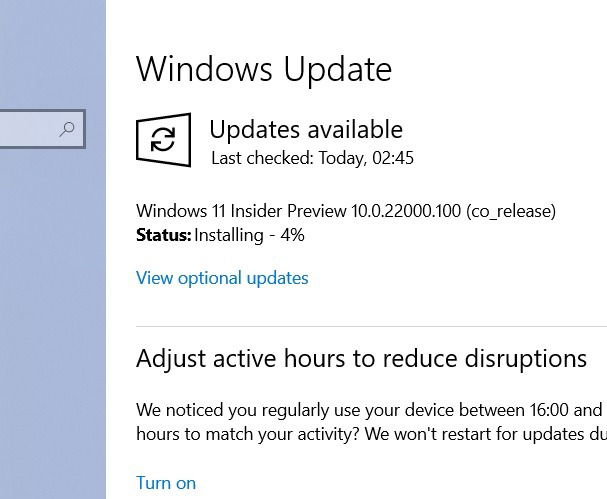The width and height of the screenshot is (607, 499).
Task: Click the active hours description paragraph
Action: 371,422
